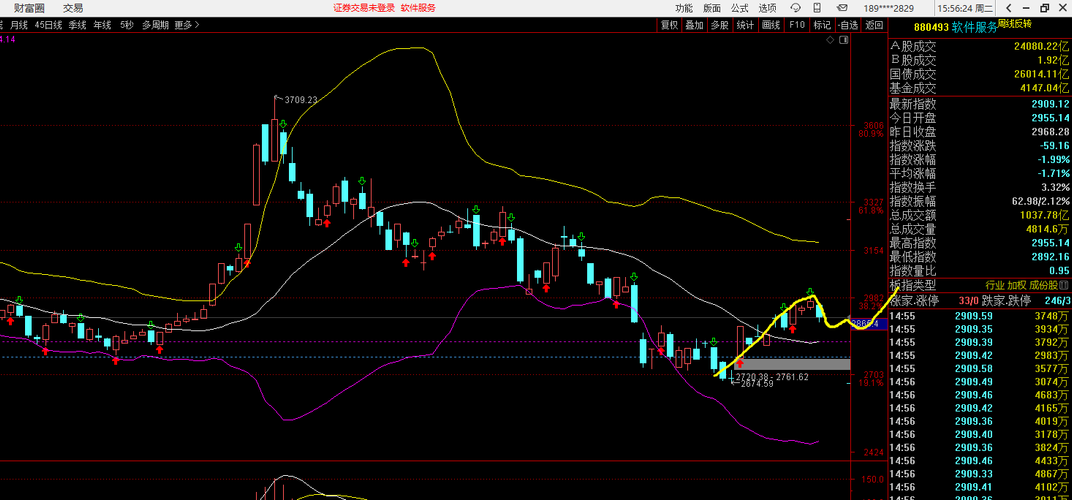1072x500 pixels.
Task: Open the customer service headset icon
Action: click(x=796, y=8)
